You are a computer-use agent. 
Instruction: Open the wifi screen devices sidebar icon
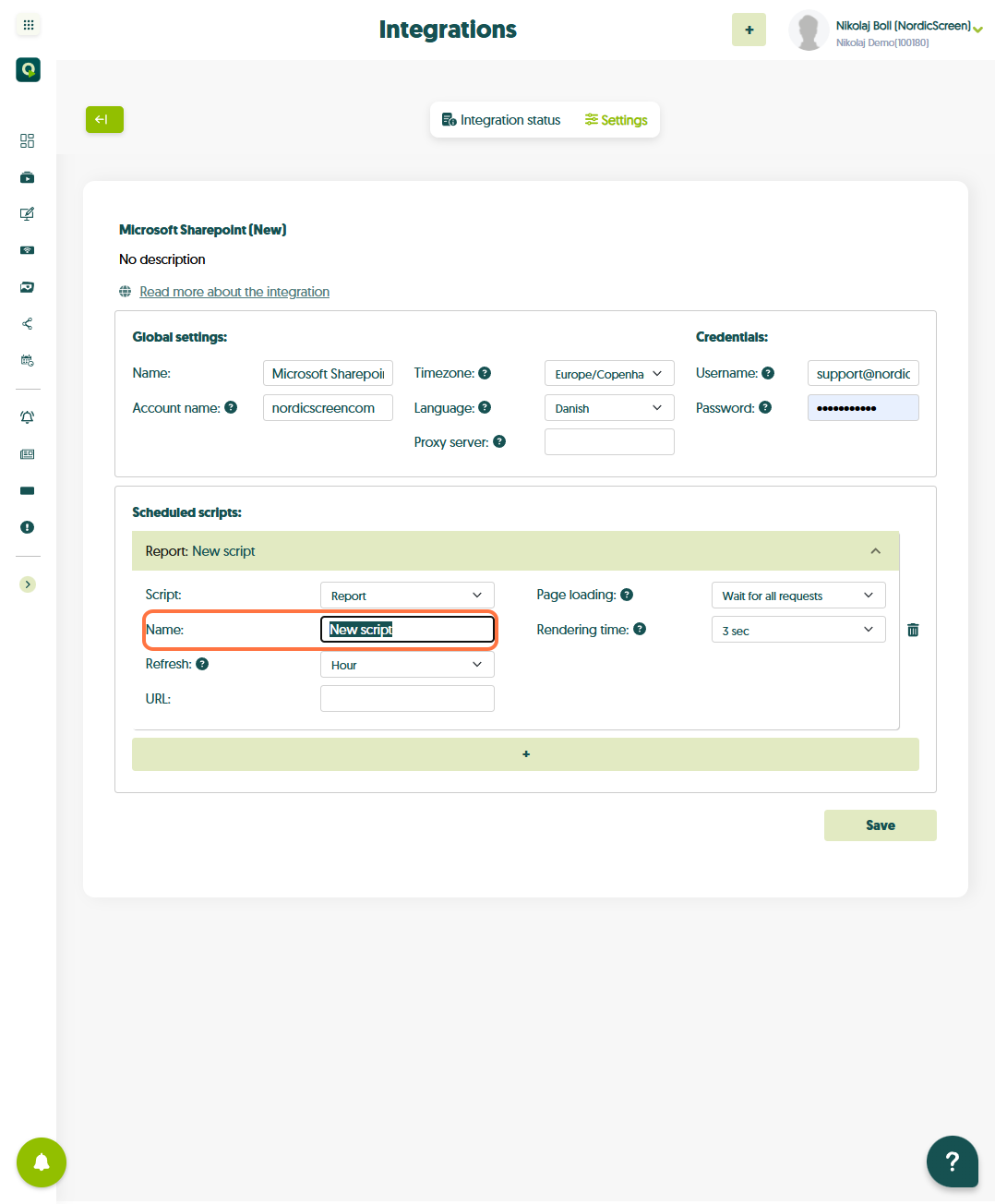coord(28,250)
